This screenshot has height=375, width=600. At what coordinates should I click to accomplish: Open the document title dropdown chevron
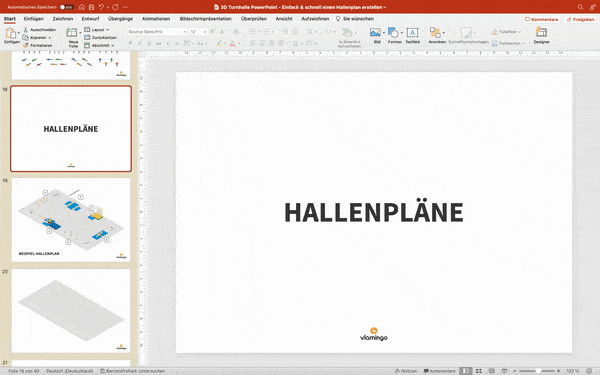(x=385, y=7)
